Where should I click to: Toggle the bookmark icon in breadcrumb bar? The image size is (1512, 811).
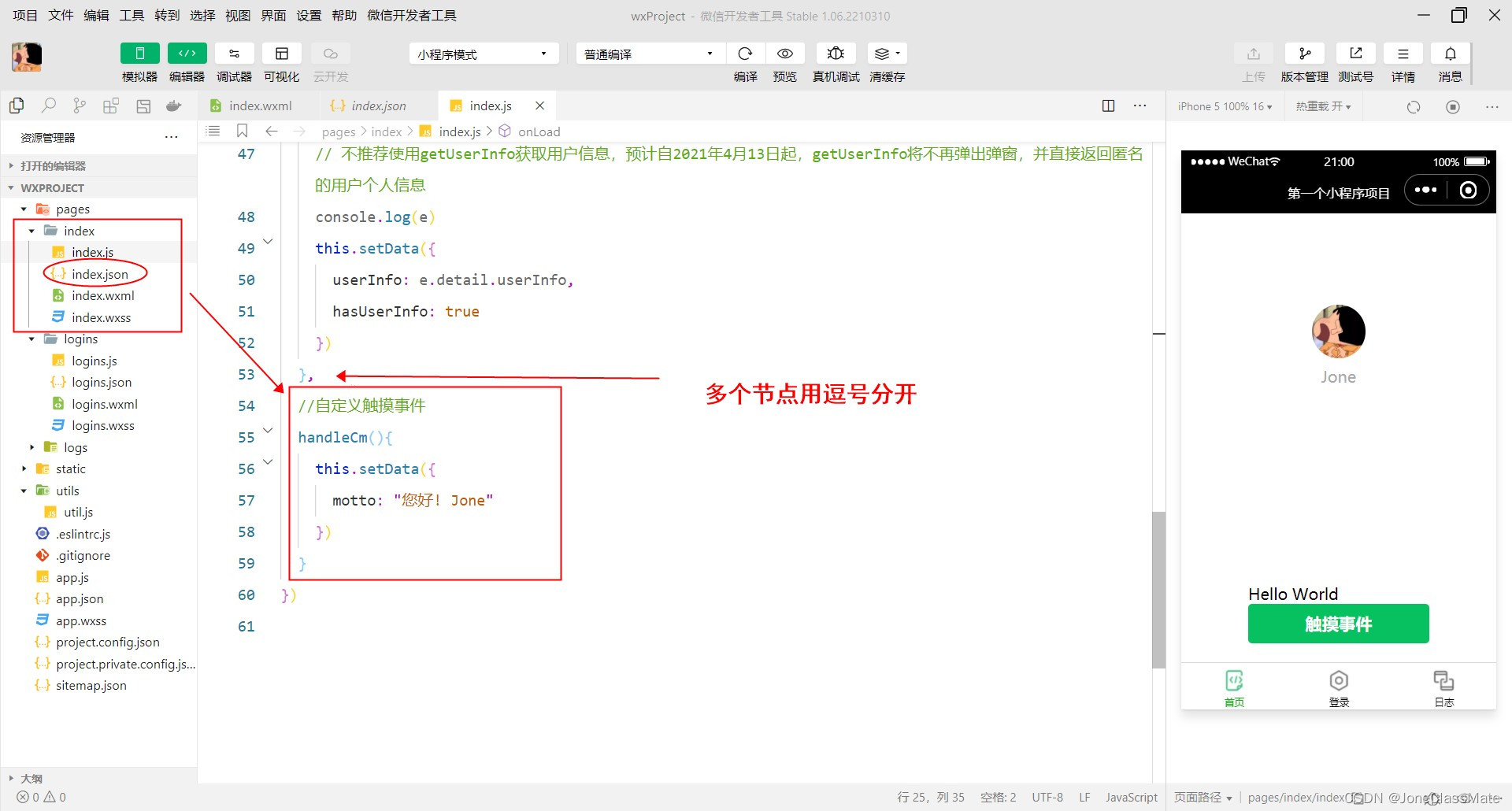click(243, 131)
